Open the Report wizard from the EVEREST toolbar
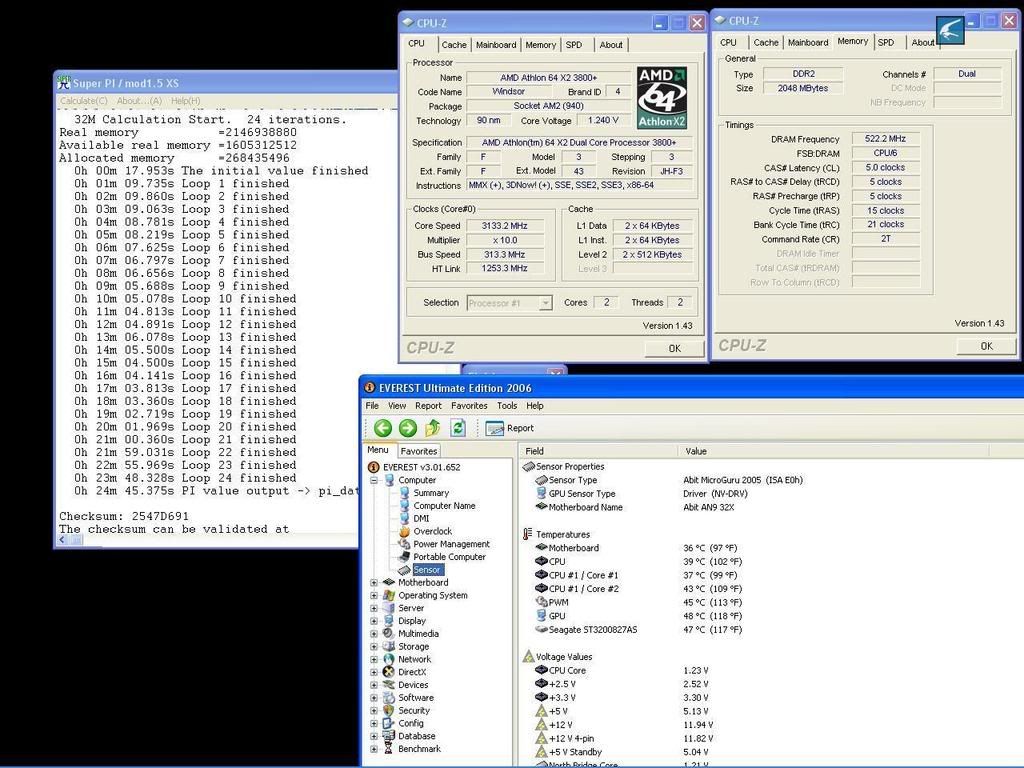 (510, 428)
